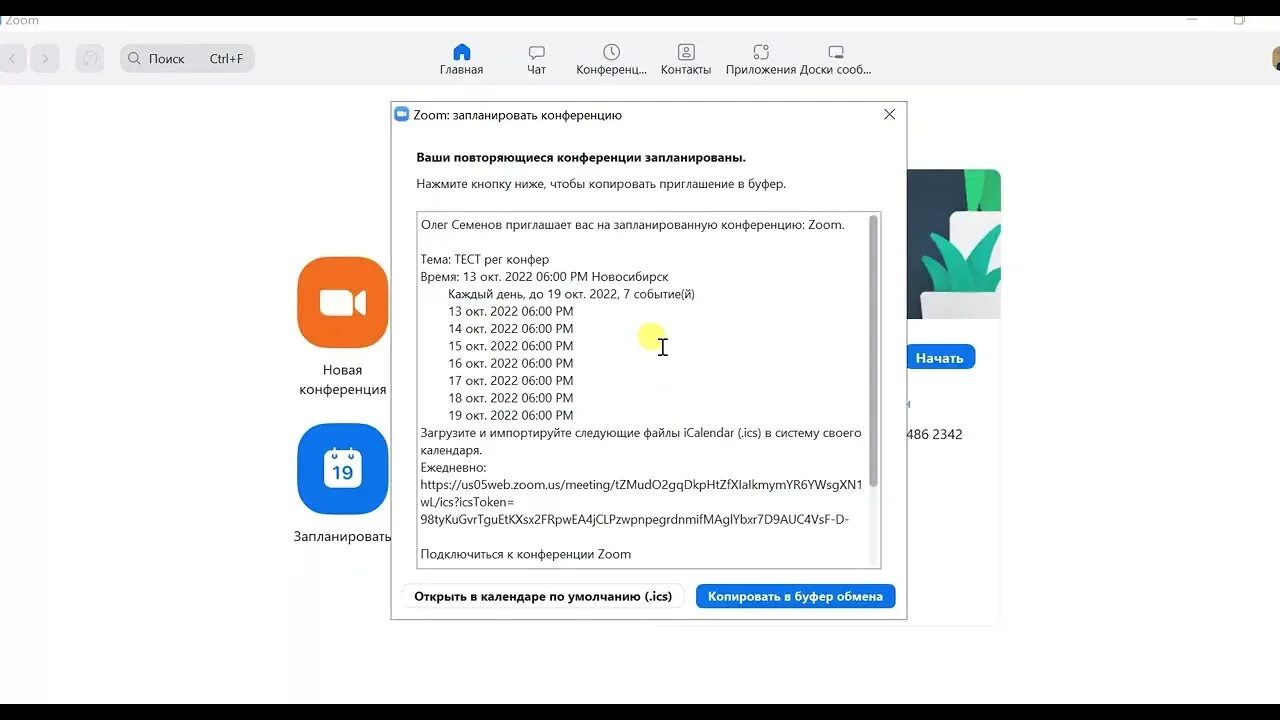Close the Zoom schedule dialog
The image size is (1280, 720).
tap(889, 115)
